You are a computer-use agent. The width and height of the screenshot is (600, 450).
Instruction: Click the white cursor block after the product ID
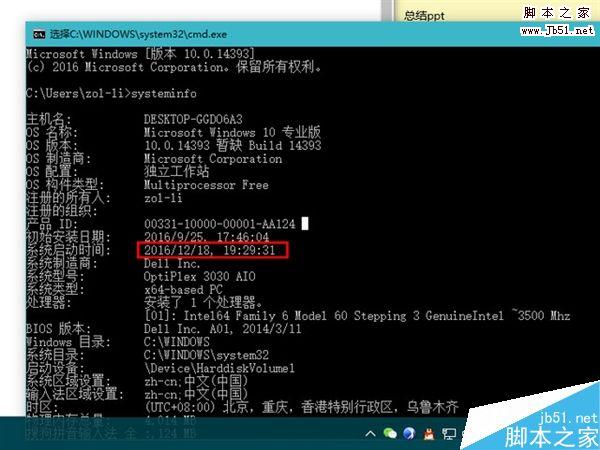306,223
